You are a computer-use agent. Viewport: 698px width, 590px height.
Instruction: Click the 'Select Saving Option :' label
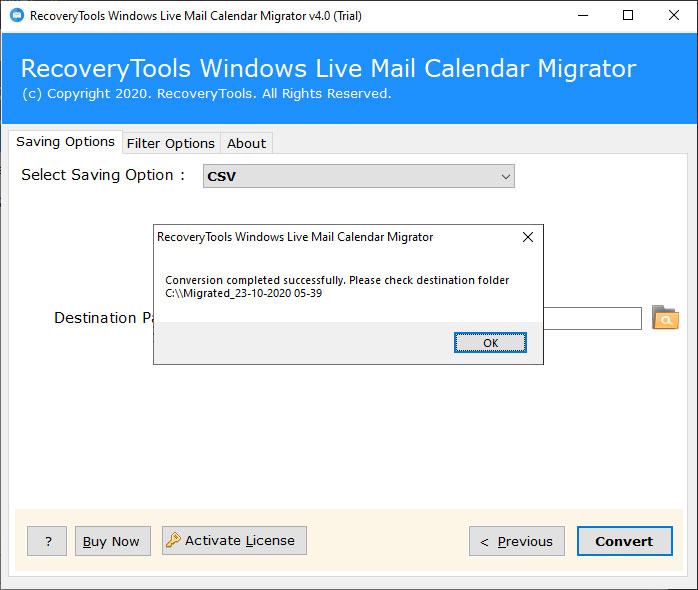pos(103,175)
